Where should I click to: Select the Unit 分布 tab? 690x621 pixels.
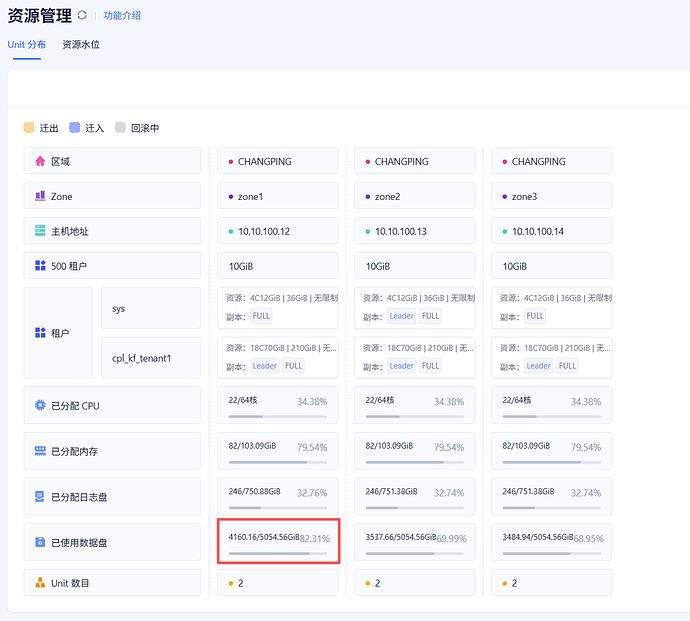pos(26,45)
